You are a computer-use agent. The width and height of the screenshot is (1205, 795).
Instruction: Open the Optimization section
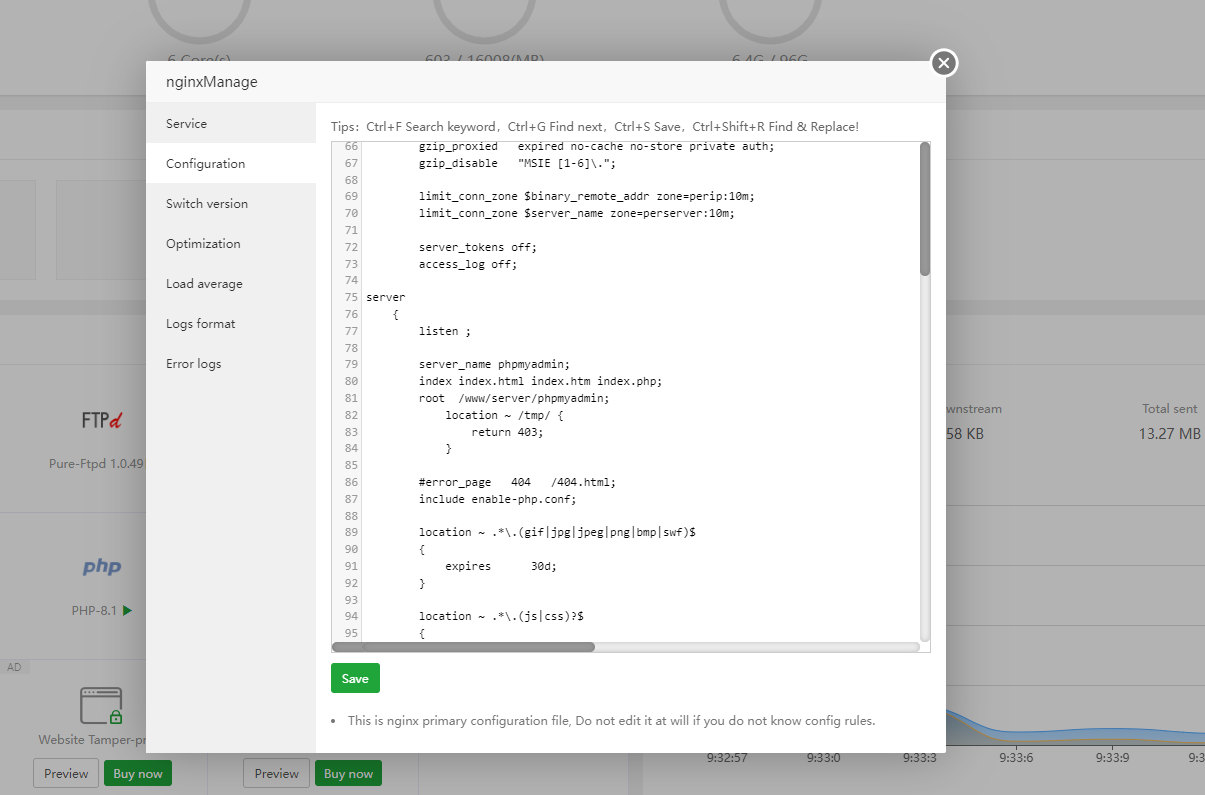pos(203,244)
